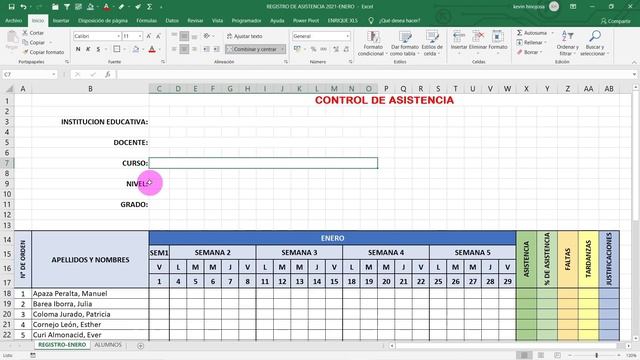Click the Compartir share button

tap(616, 21)
